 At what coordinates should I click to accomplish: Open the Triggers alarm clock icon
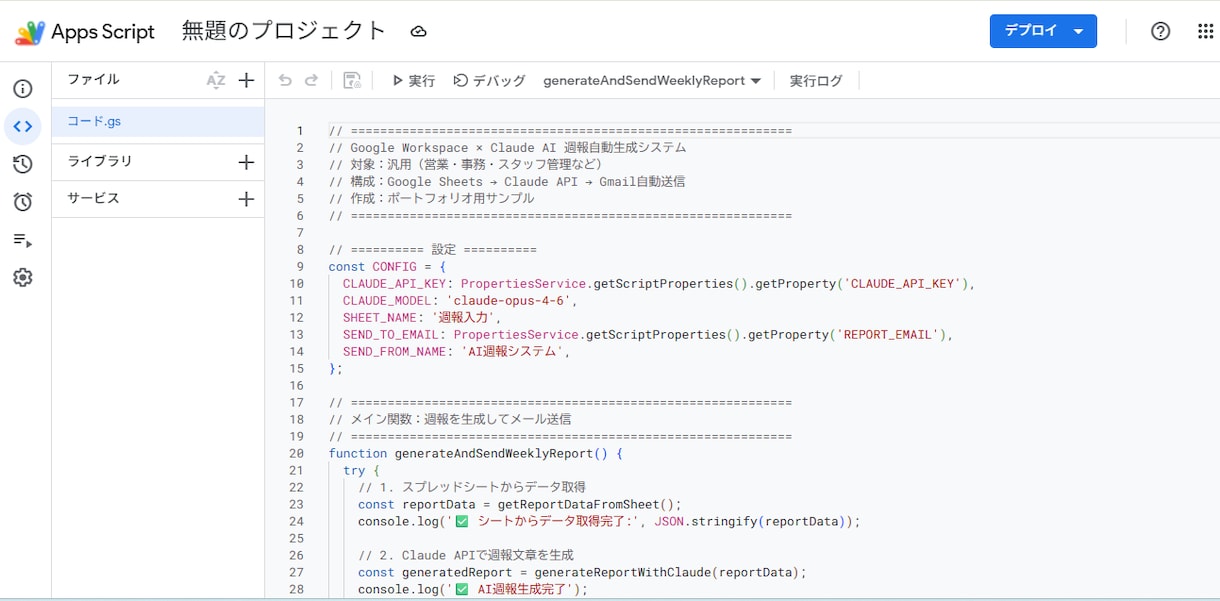coord(23,202)
